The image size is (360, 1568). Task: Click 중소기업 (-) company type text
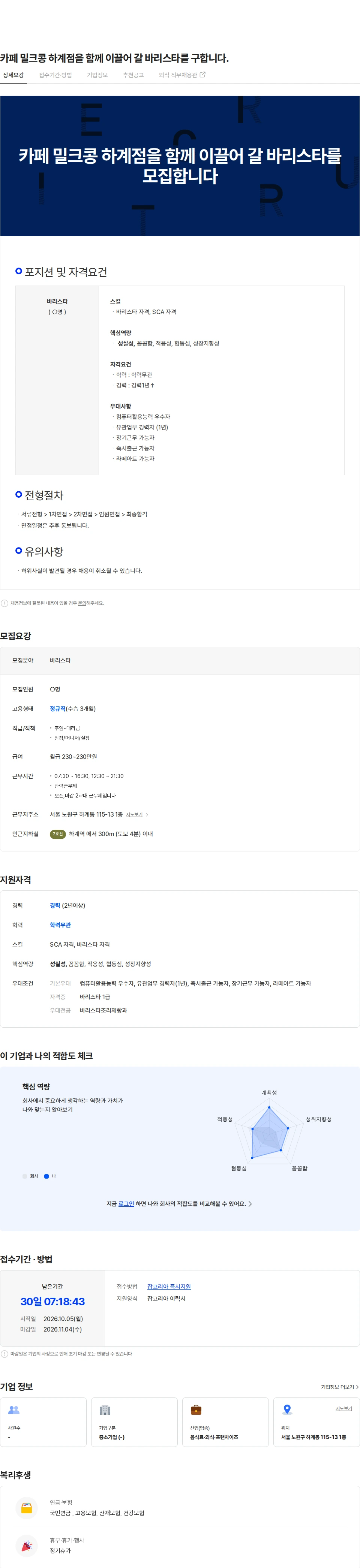tap(111, 1437)
